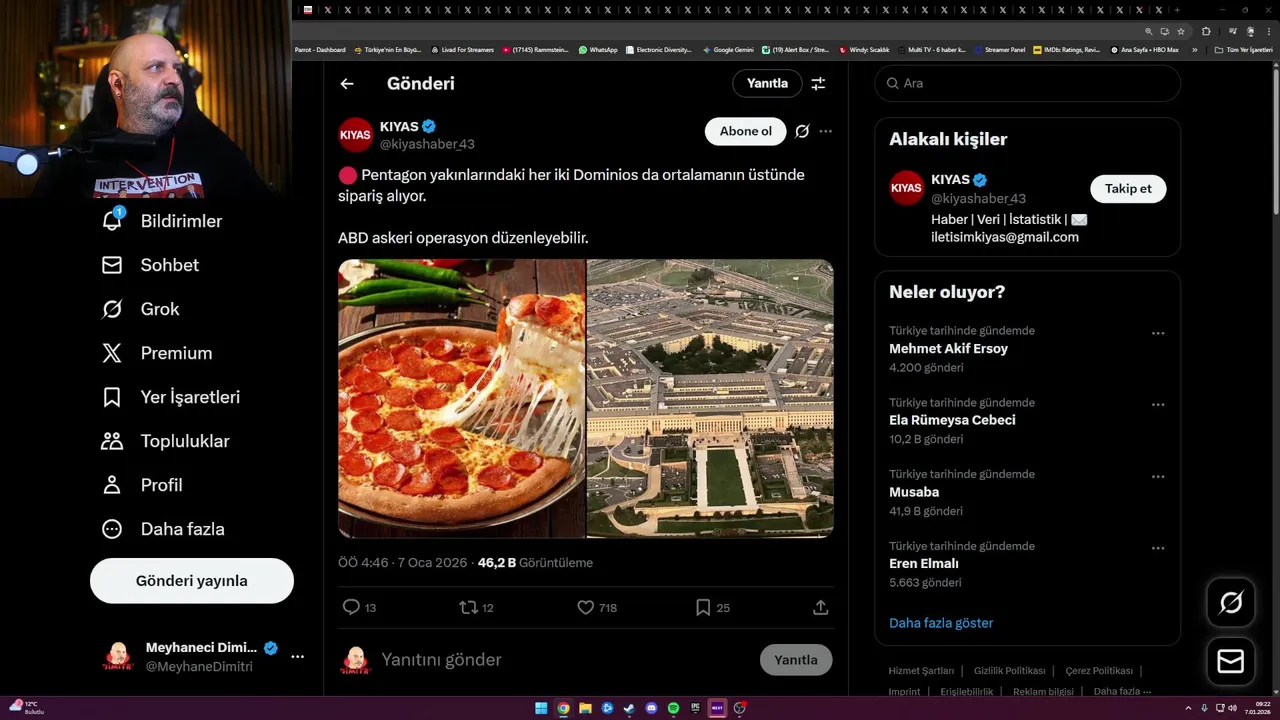Click the Gönderi yayınla button
Screen dimensions: 1280x720
(x=192, y=581)
